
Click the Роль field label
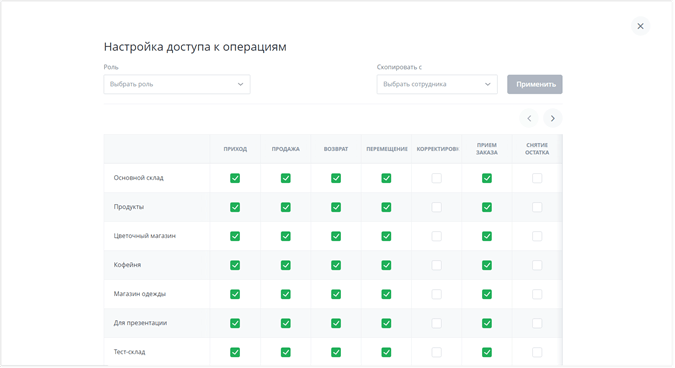point(111,67)
